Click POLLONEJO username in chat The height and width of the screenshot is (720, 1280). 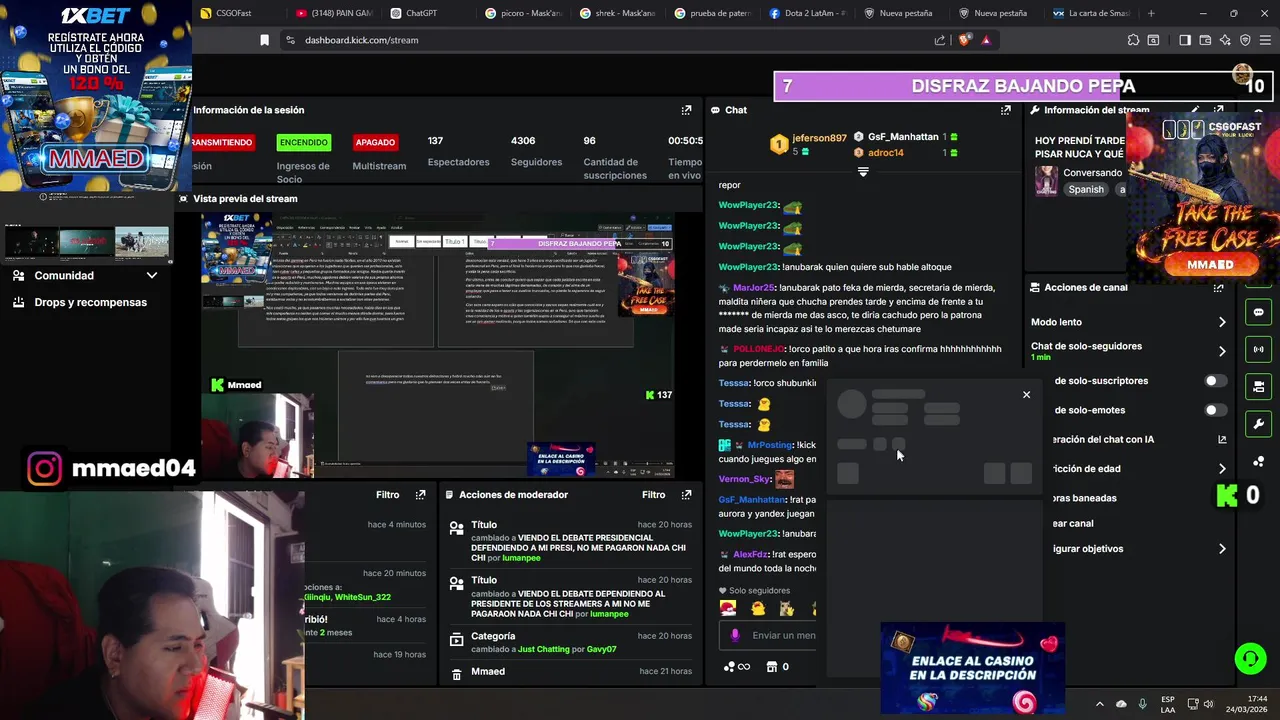click(x=759, y=349)
